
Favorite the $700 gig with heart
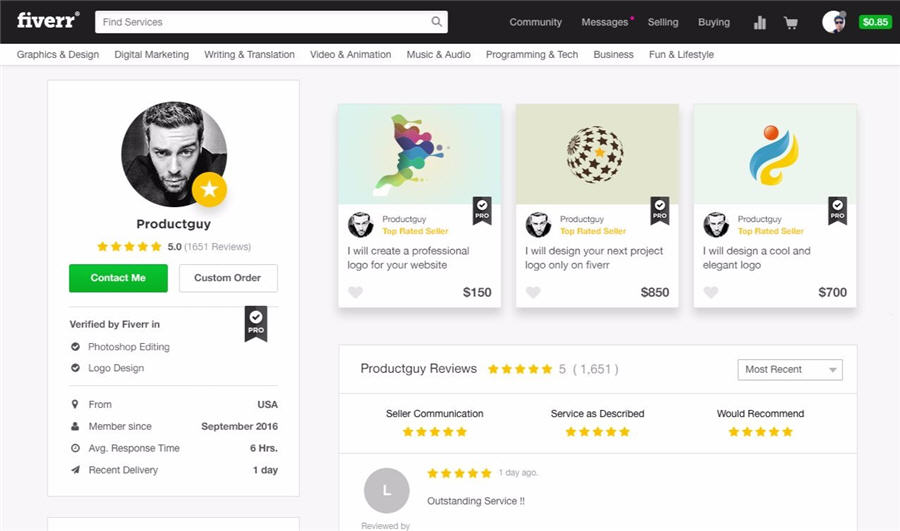click(x=711, y=292)
